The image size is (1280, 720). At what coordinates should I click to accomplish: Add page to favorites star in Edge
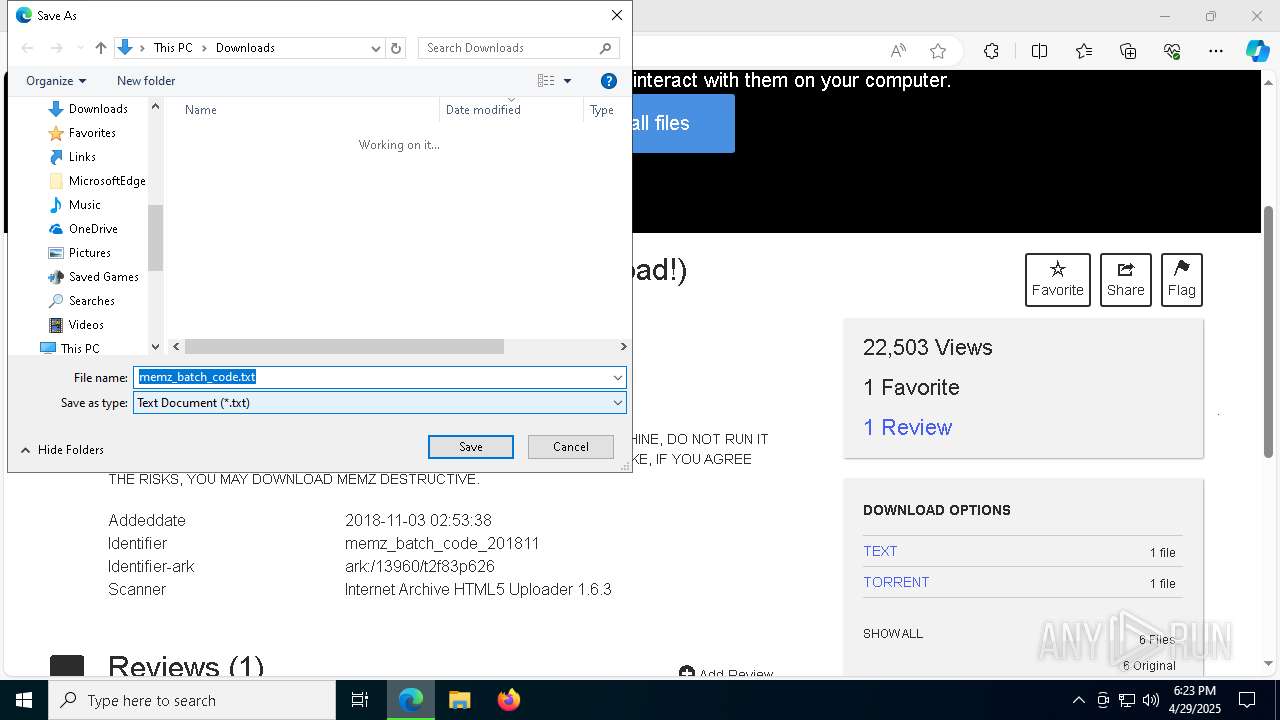pos(938,51)
